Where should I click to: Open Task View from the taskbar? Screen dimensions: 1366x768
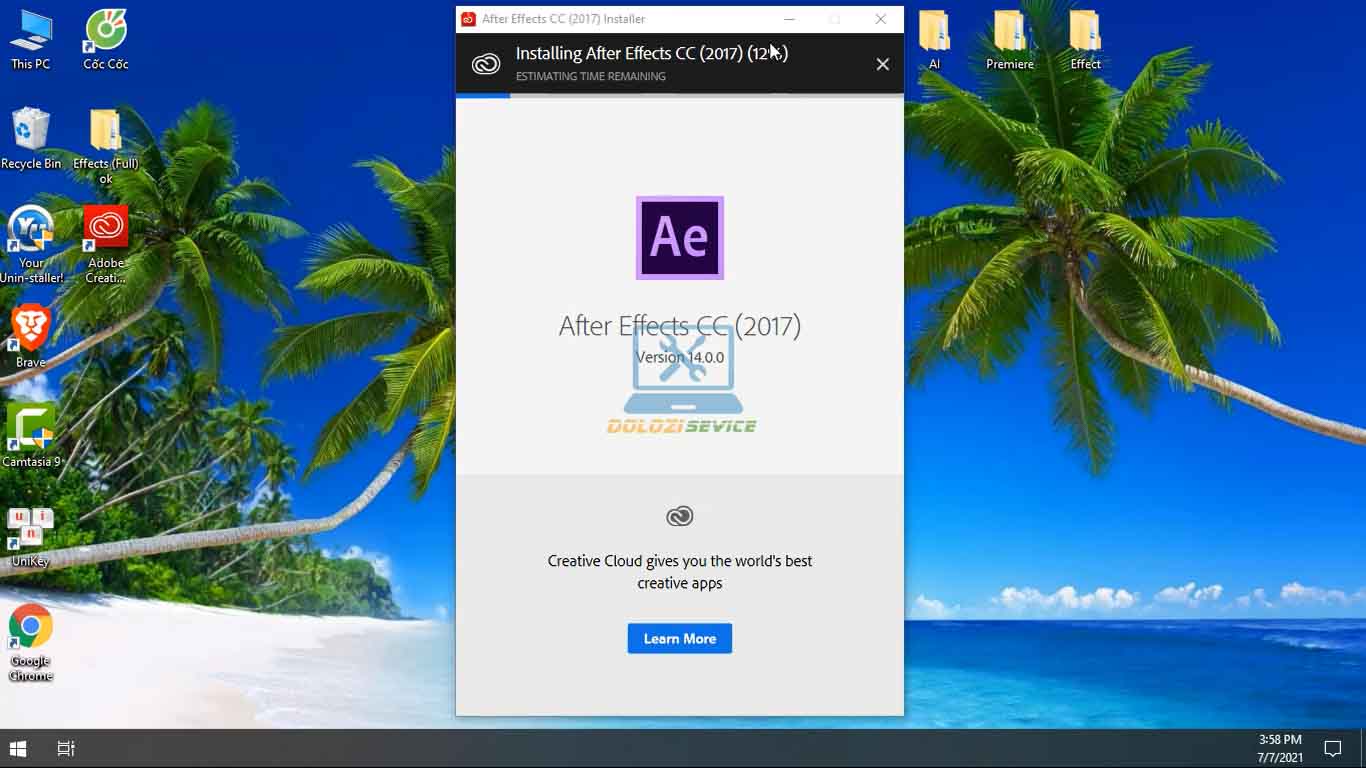coord(65,747)
